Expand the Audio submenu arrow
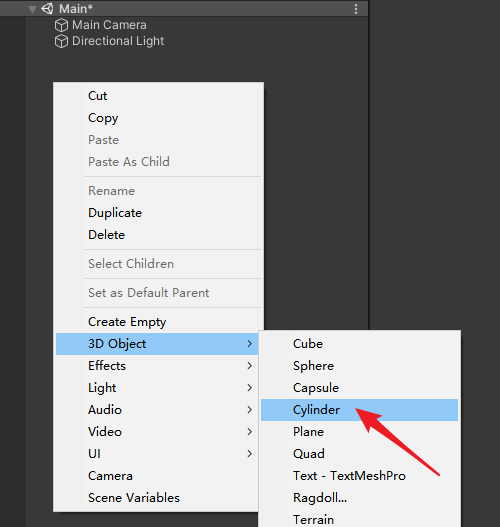The width and height of the screenshot is (500, 527). click(249, 410)
